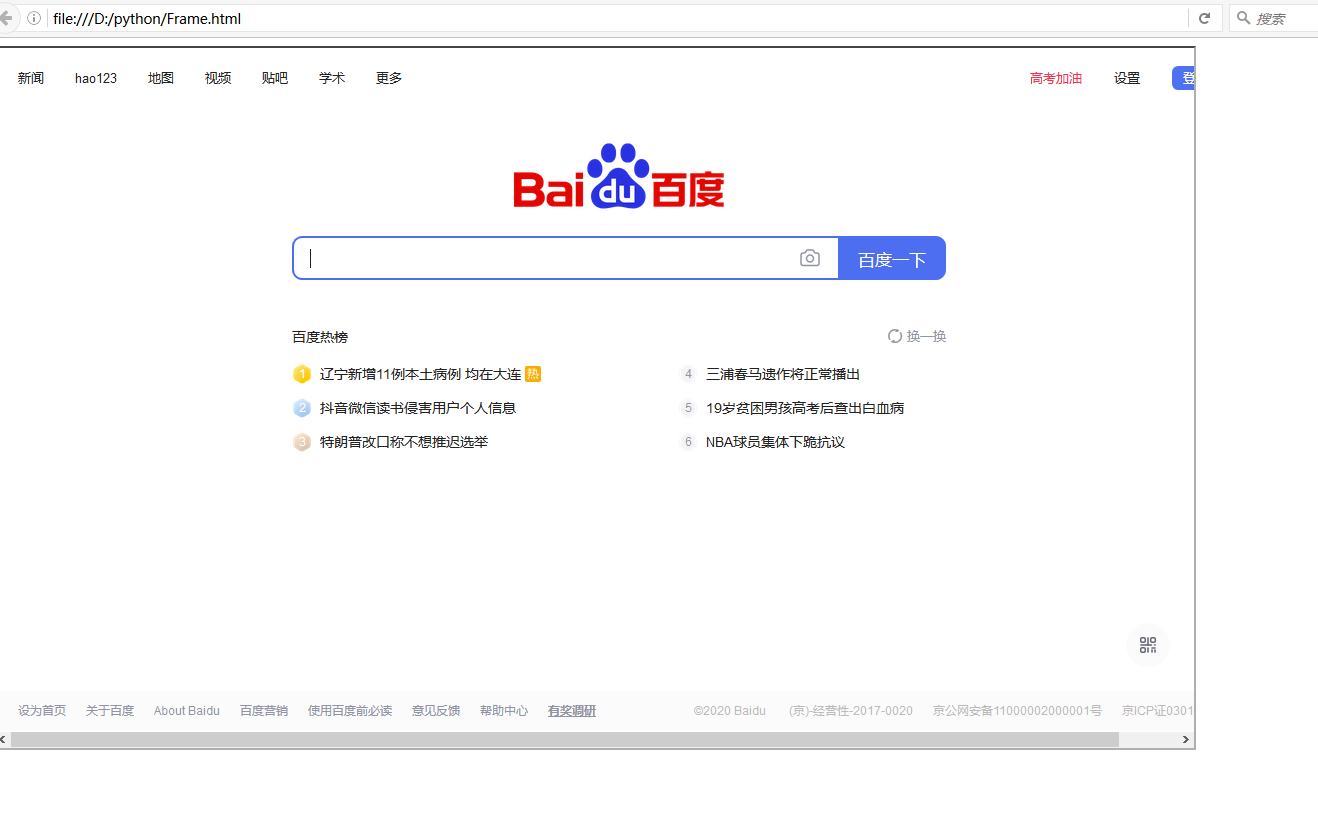The height and width of the screenshot is (833, 1318).
Task: Click the rank 6 number badge
Action: pos(688,442)
